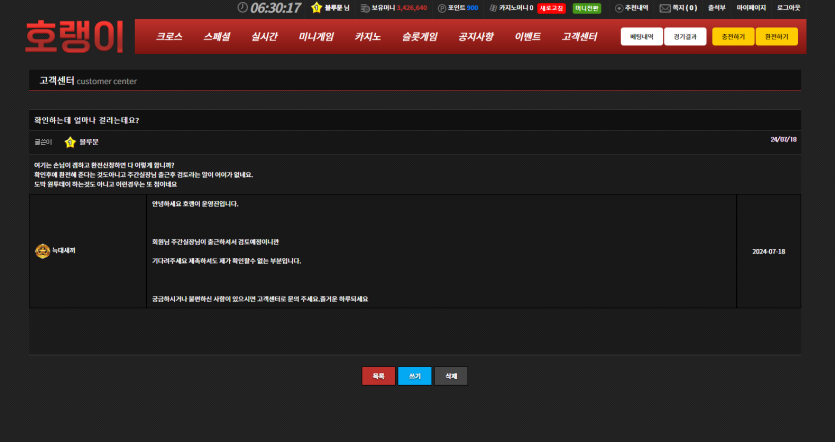
Task: Click the 고객센터 customer center heading
Action: 88,81
